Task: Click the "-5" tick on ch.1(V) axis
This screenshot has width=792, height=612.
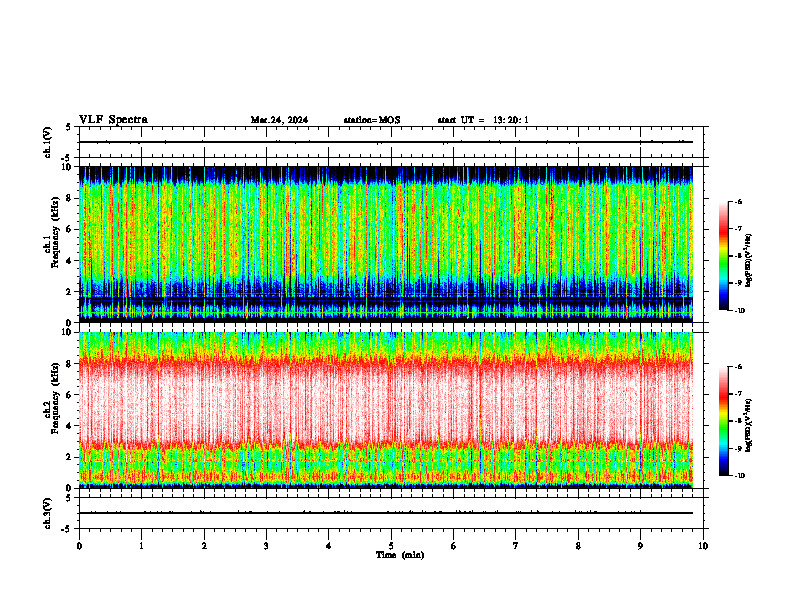Action: tap(66, 158)
